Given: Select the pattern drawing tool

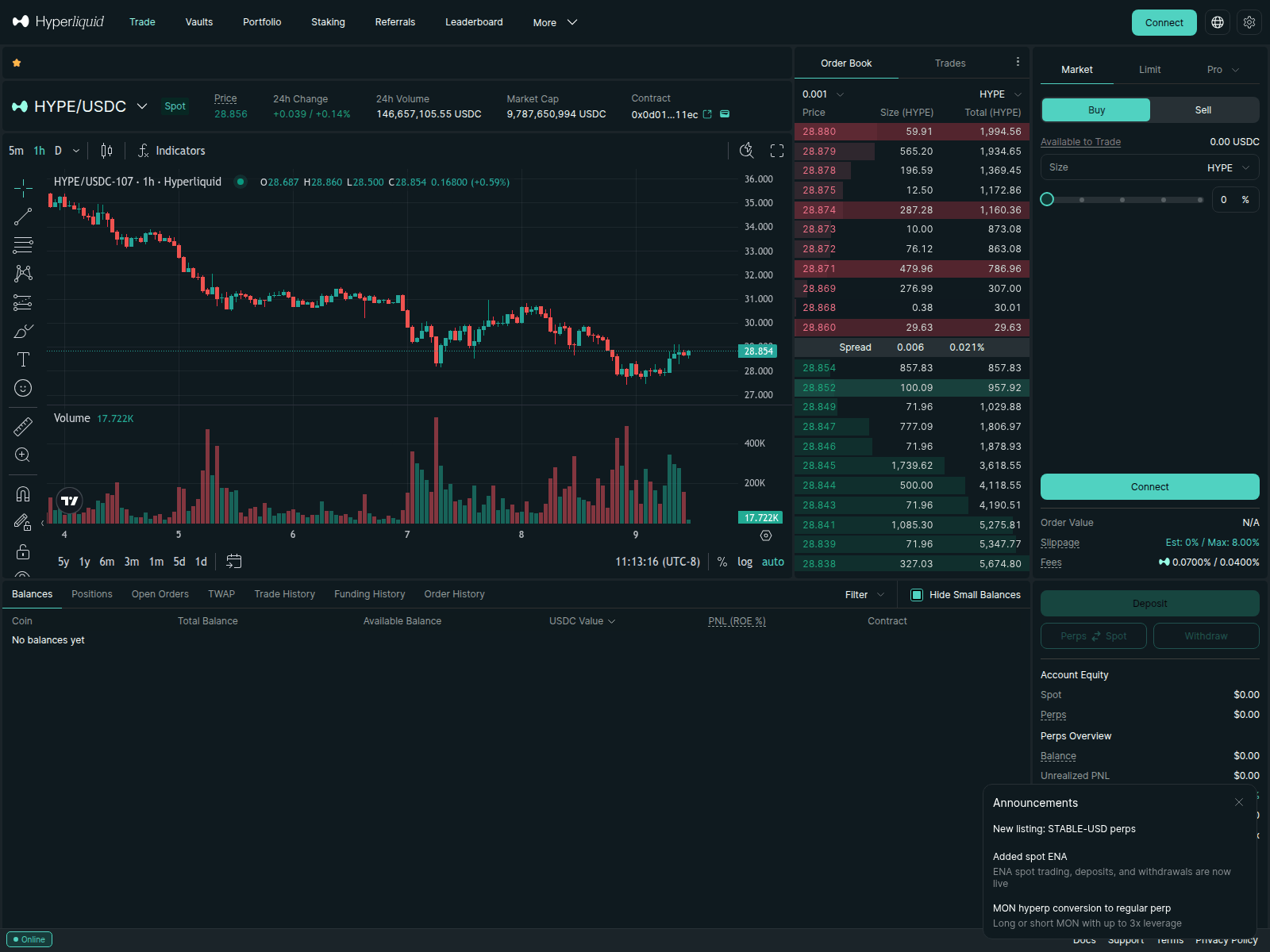Looking at the screenshot, I should [x=23, y=274].
